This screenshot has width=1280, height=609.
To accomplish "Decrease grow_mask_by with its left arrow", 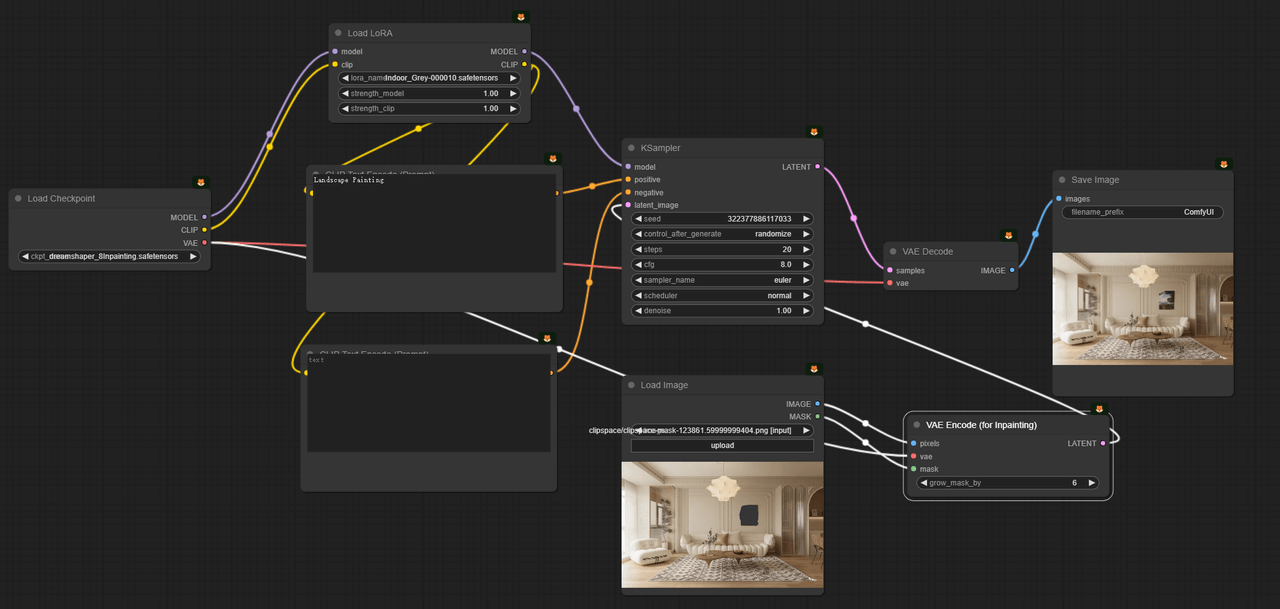I will pyautogui.click(x=924, y=483).
